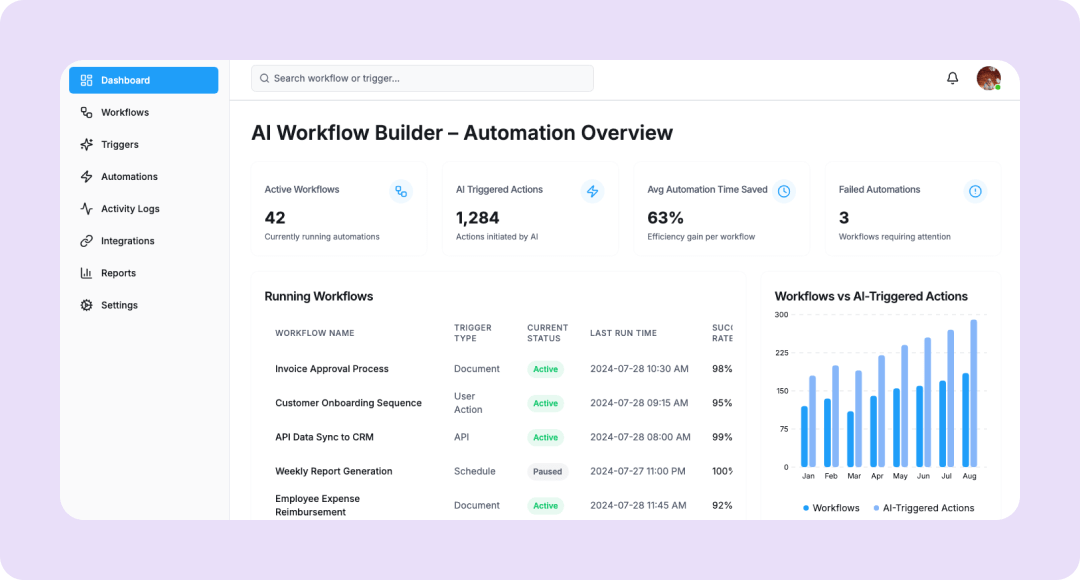Screen dimensions: 1080x580
Task: Click the clock icon on Time Saved card
Action: 784,191
